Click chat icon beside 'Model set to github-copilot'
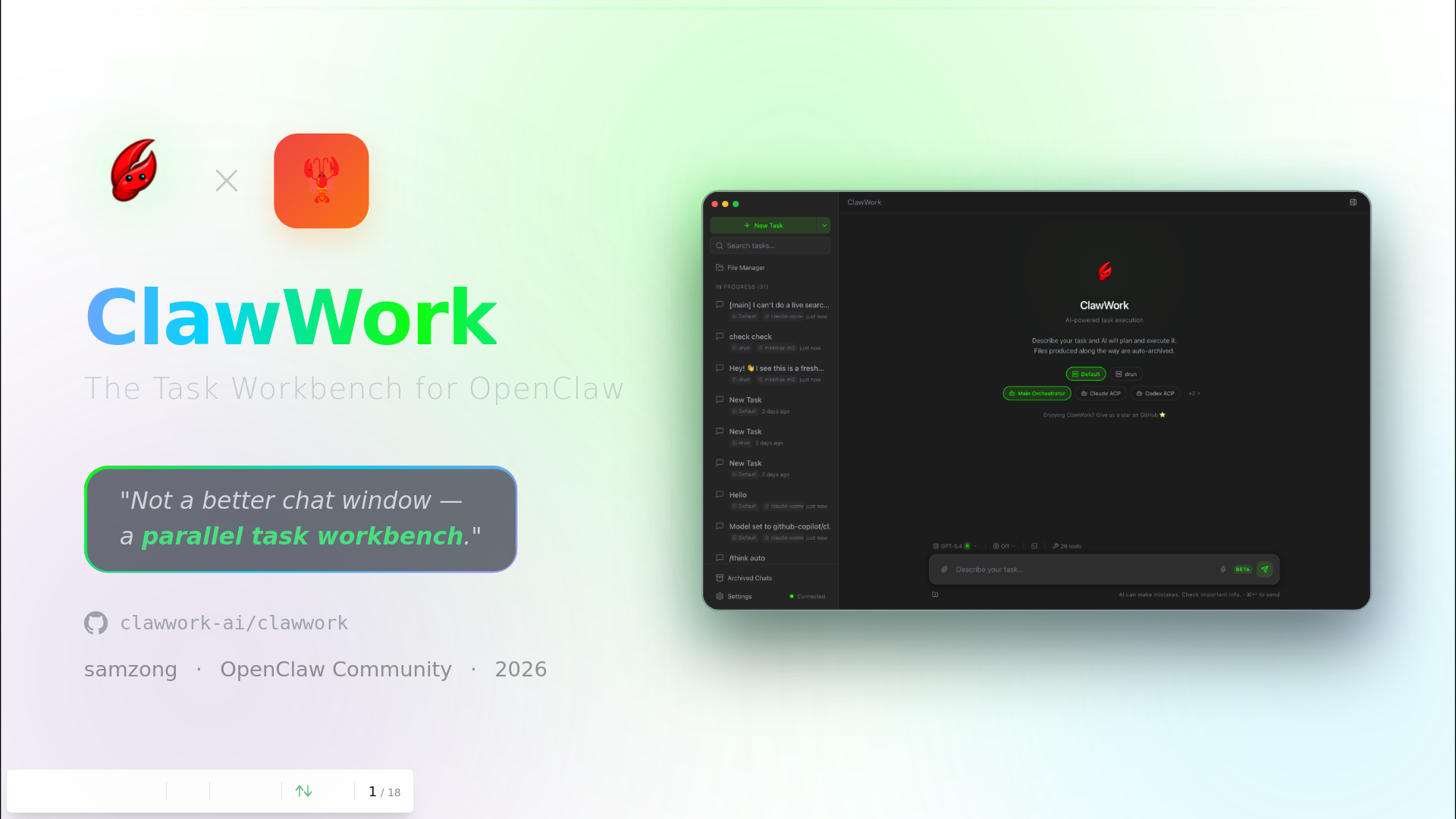The image size is (1456, 819). [720, 526]
